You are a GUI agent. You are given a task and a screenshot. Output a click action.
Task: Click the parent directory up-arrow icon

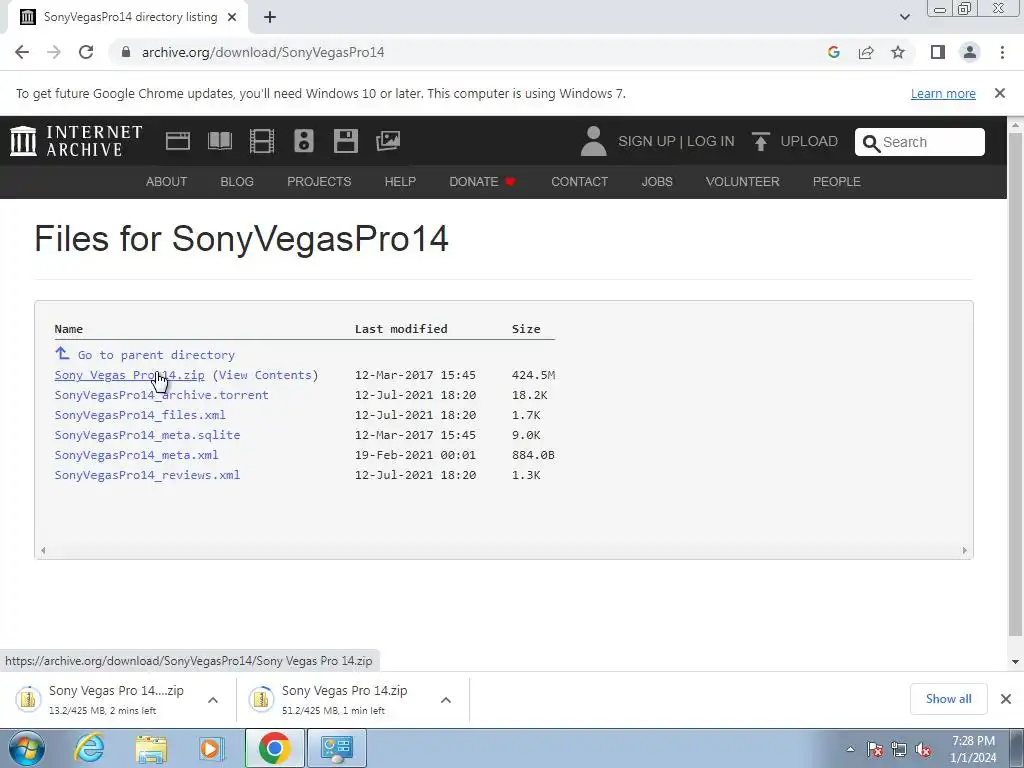(62, 353)
